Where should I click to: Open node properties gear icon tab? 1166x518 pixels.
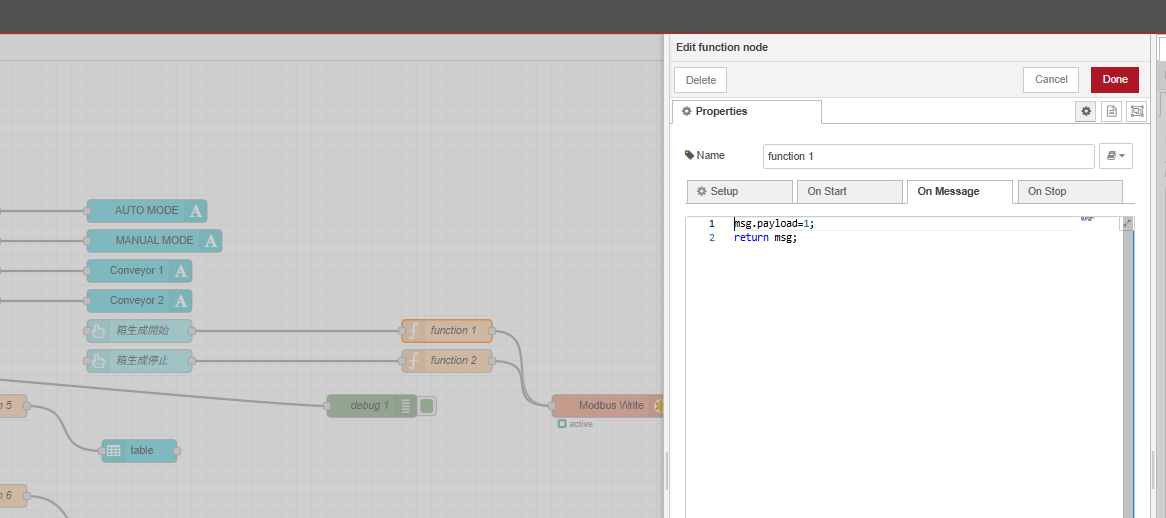click(1086, 111)
